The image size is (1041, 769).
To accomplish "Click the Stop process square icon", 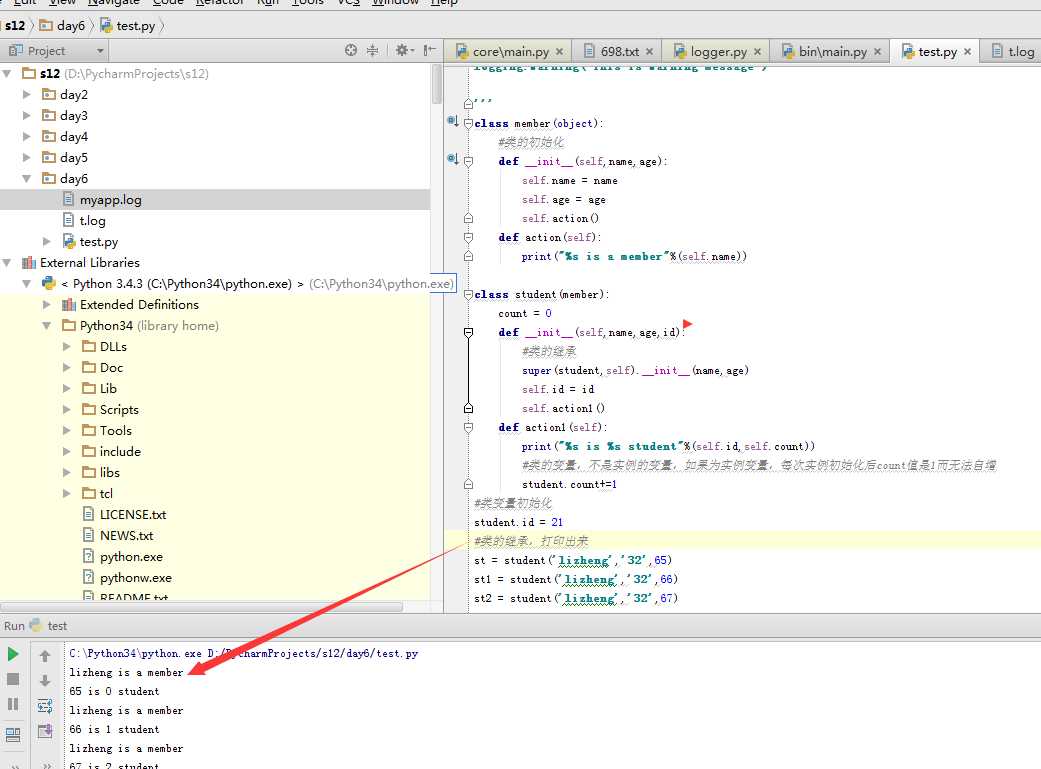I will (13, 679).
